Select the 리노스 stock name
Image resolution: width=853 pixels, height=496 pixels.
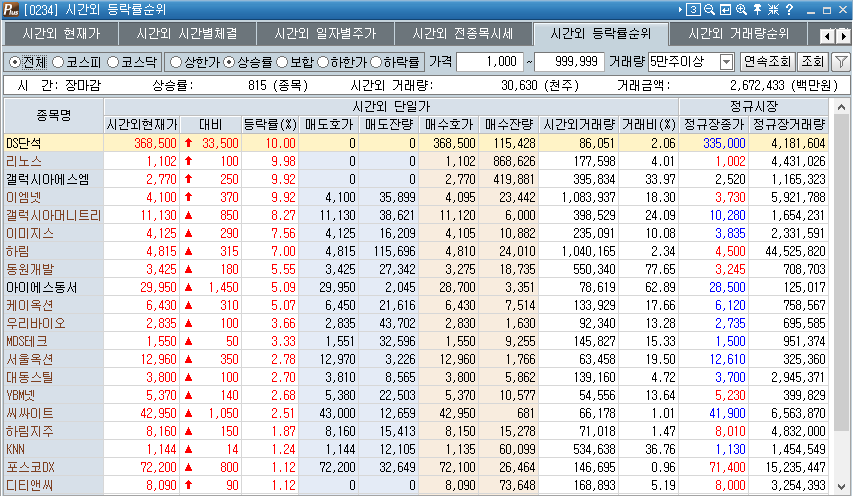[x=24, y=162]
